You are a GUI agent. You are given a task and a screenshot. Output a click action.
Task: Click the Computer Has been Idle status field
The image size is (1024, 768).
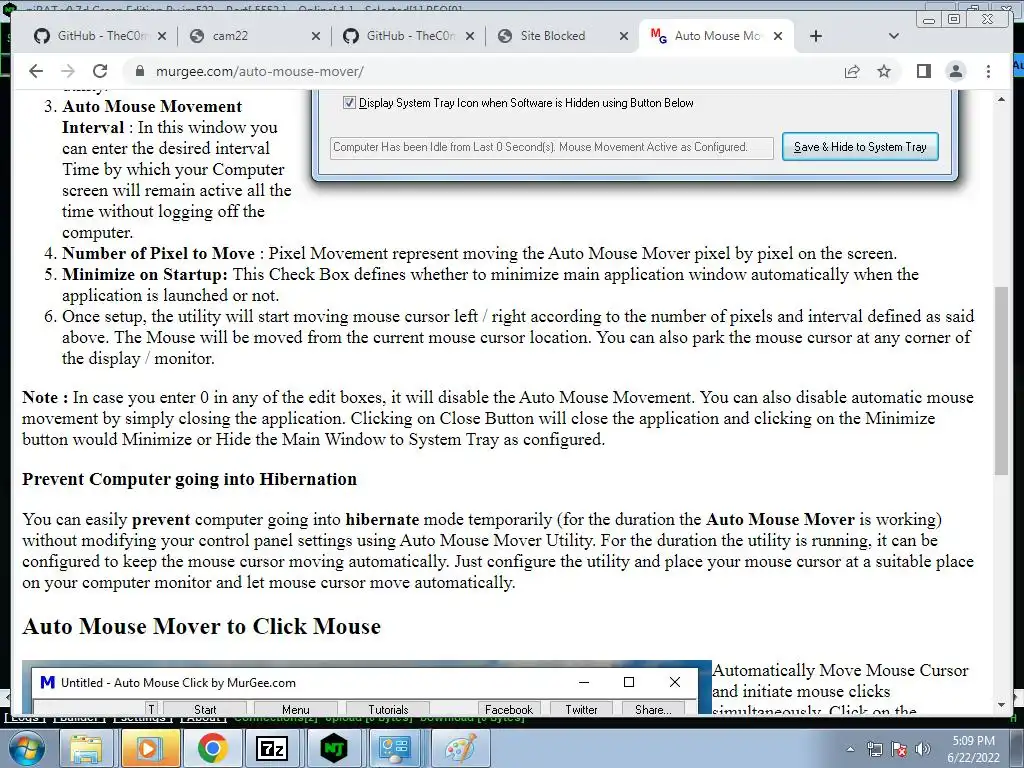pos(551,148)
